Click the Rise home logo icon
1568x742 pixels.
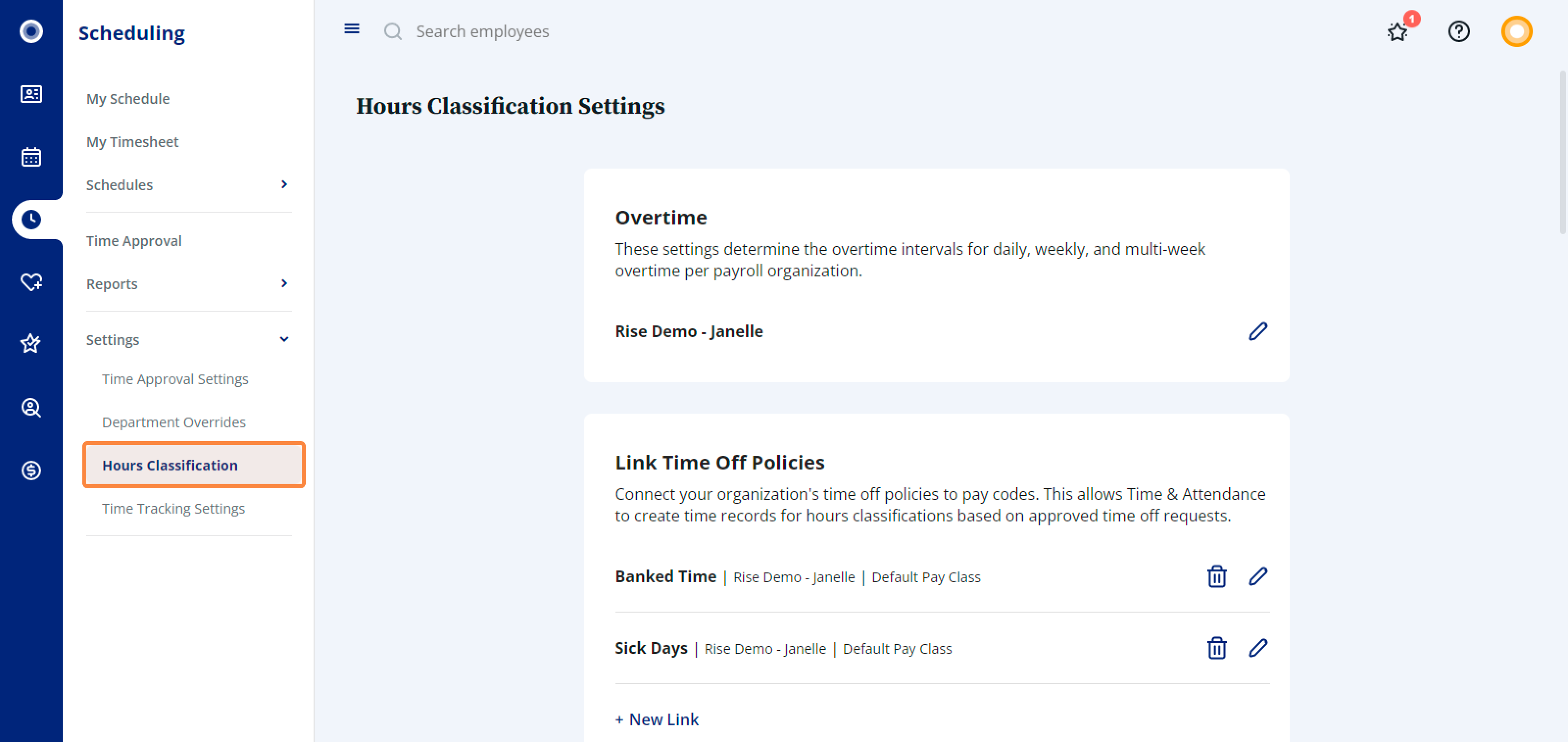coord(31,31)
